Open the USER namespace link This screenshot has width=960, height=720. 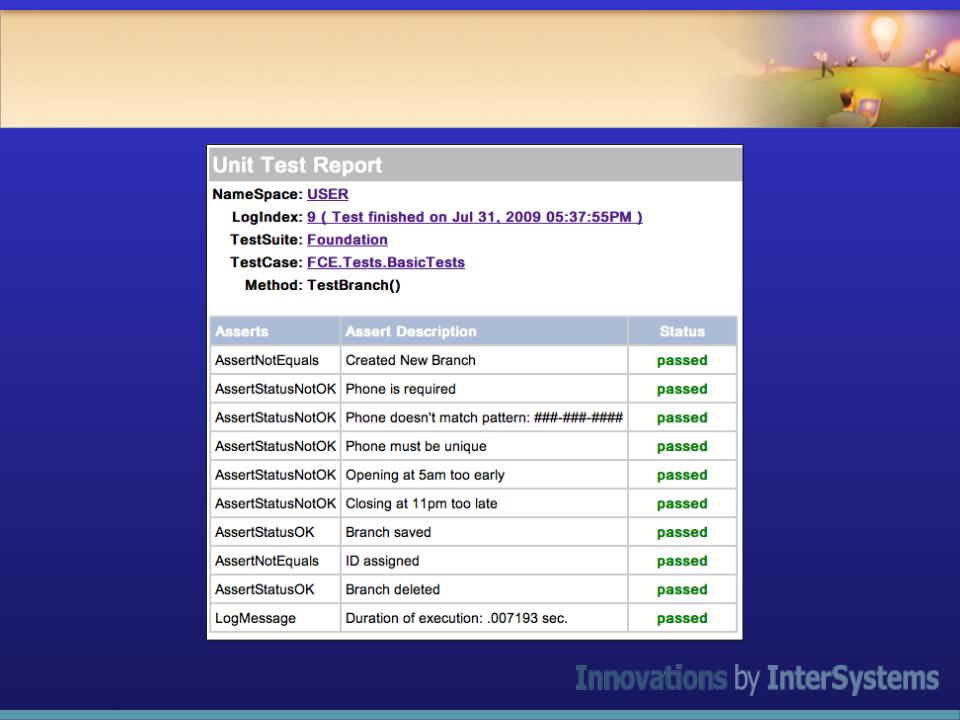point(328,194)
